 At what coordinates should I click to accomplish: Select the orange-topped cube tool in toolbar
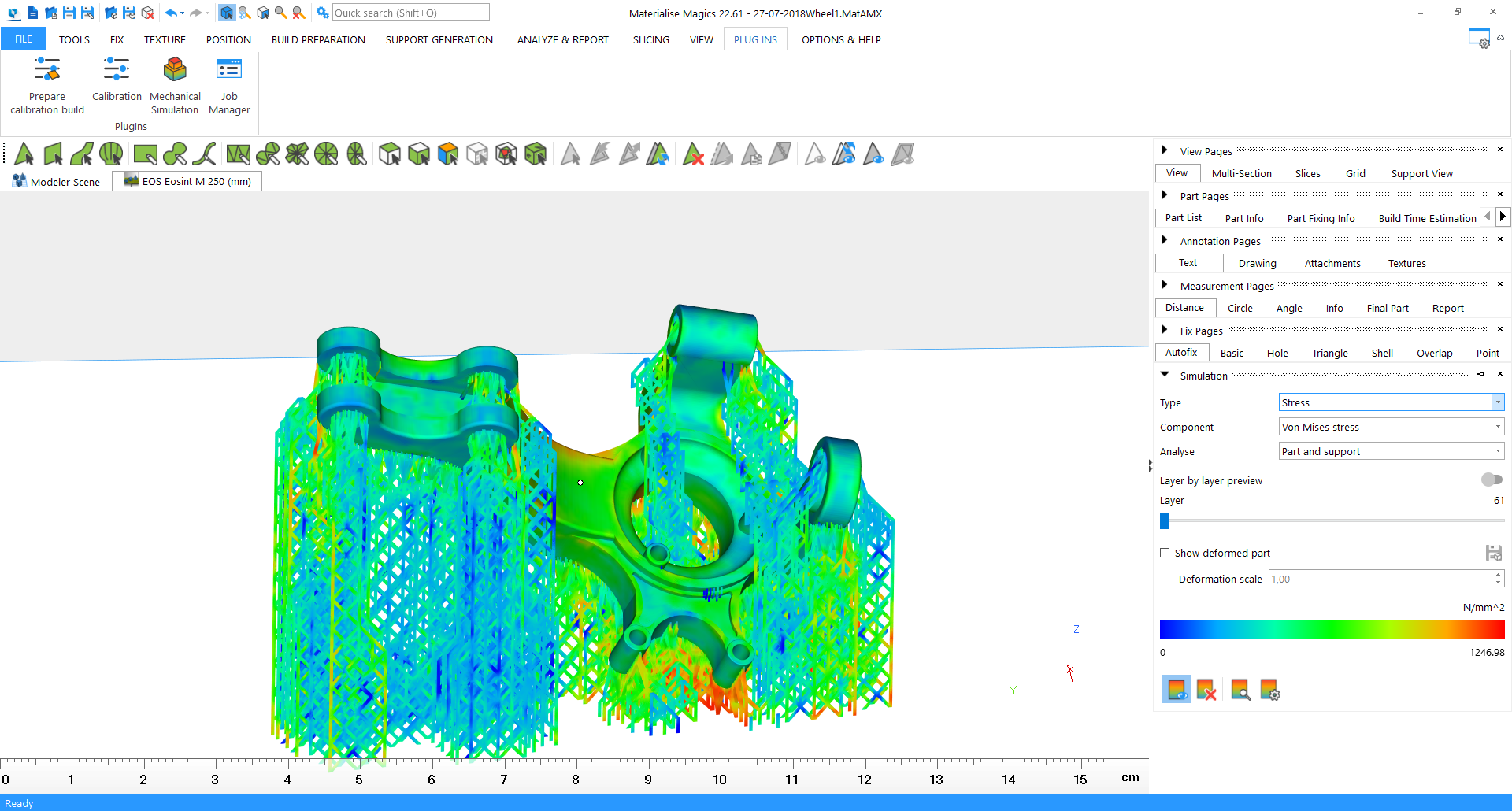pos(447,154)
